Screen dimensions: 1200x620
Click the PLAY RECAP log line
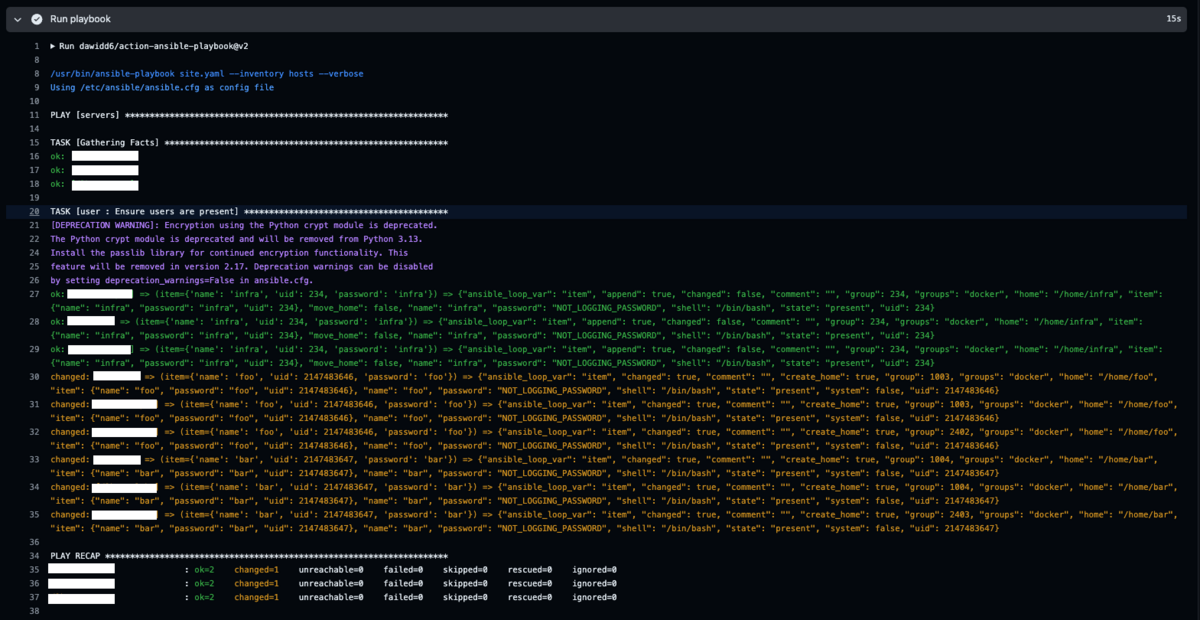click(248, 556)
